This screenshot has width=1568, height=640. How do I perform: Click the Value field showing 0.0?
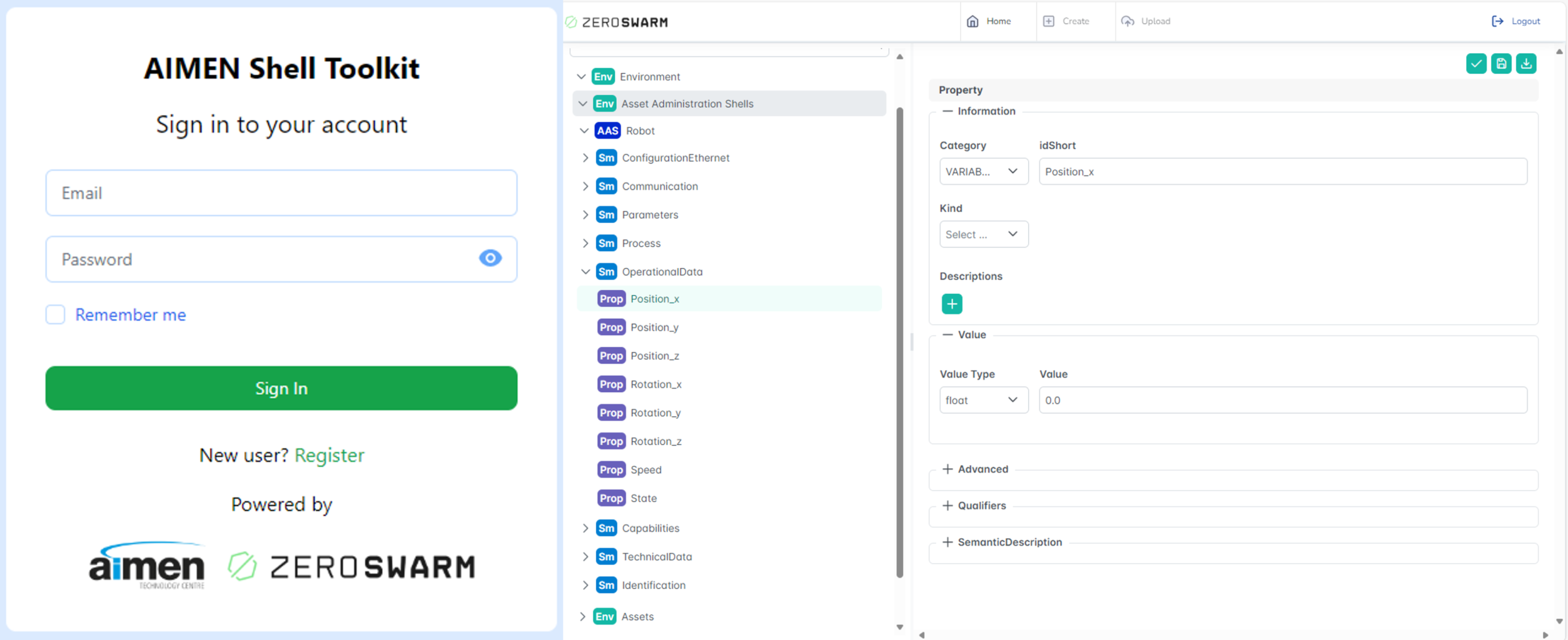(1283, 400)
